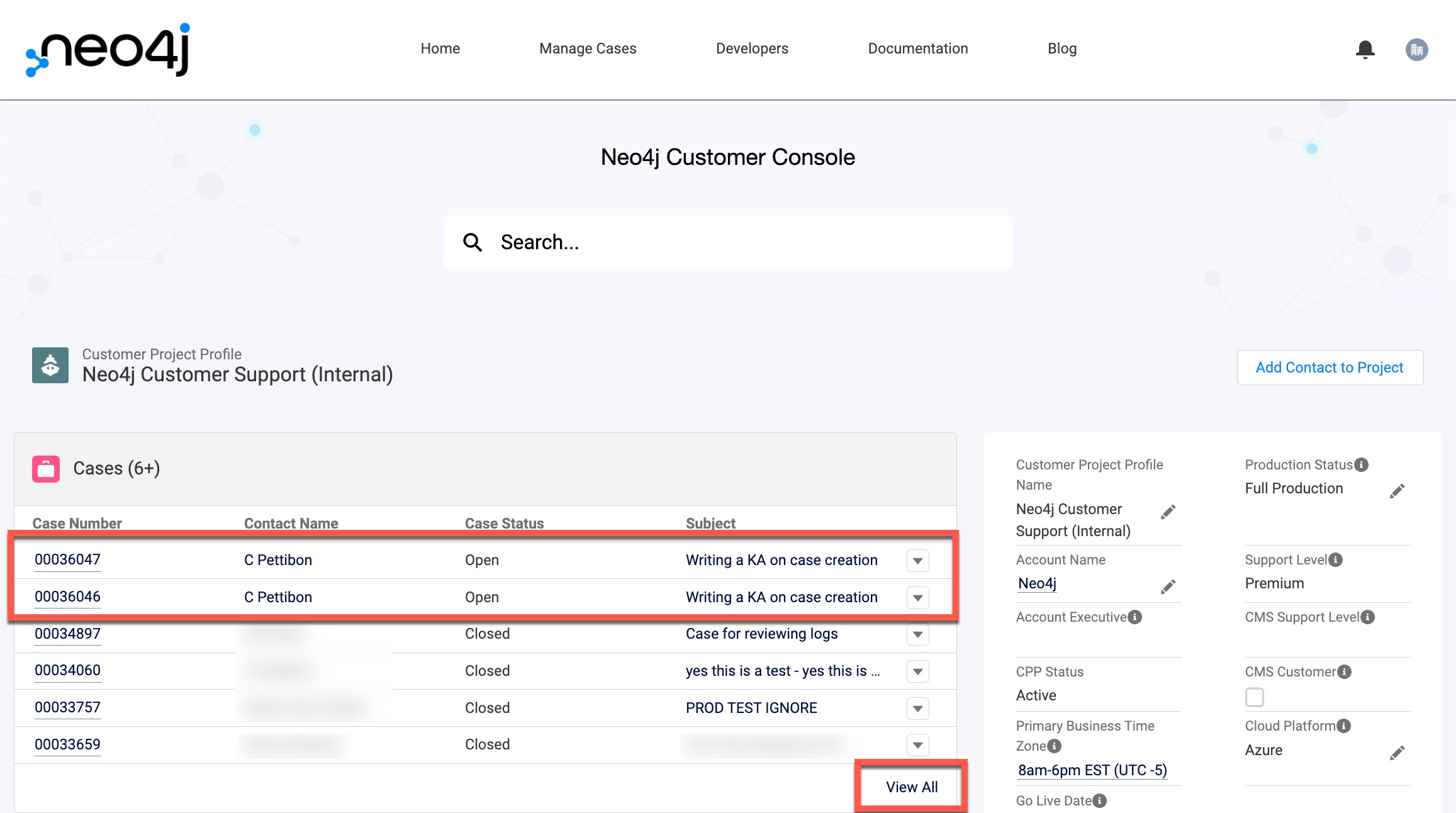Click the Customer Project Profile icon
This screenshot has height=813, width=1456.
pos(50,365)
